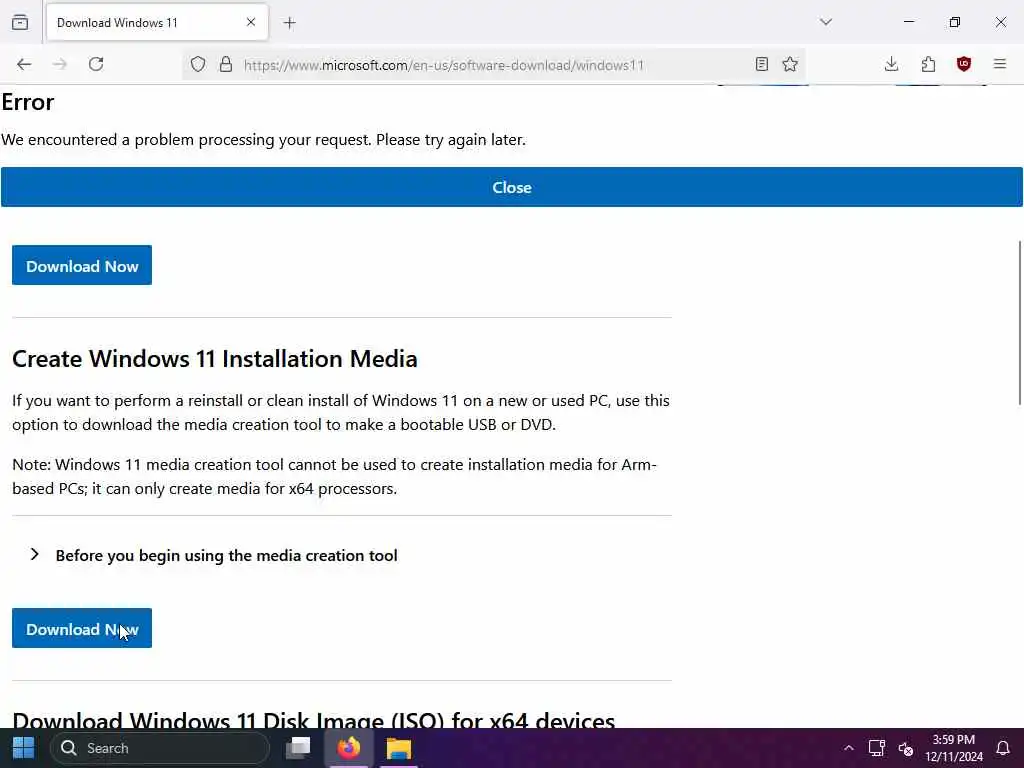This screenshot has height=768, width=1024.
Task: Show hidden system tray icons
Action: click(x=848, y=748)
